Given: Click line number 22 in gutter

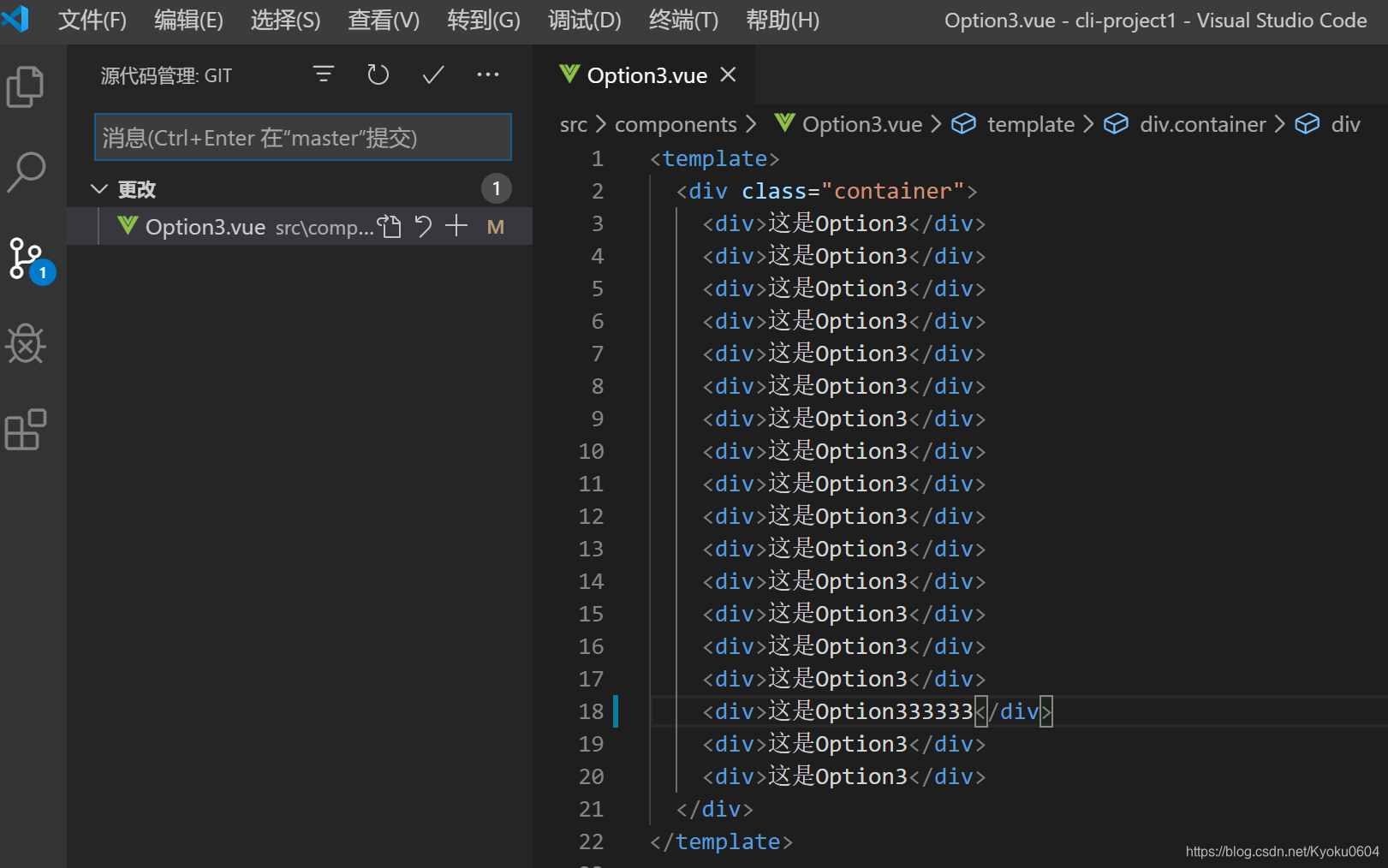Looking at the screenshot, I should pyautogui.click(x=591, y=841).
